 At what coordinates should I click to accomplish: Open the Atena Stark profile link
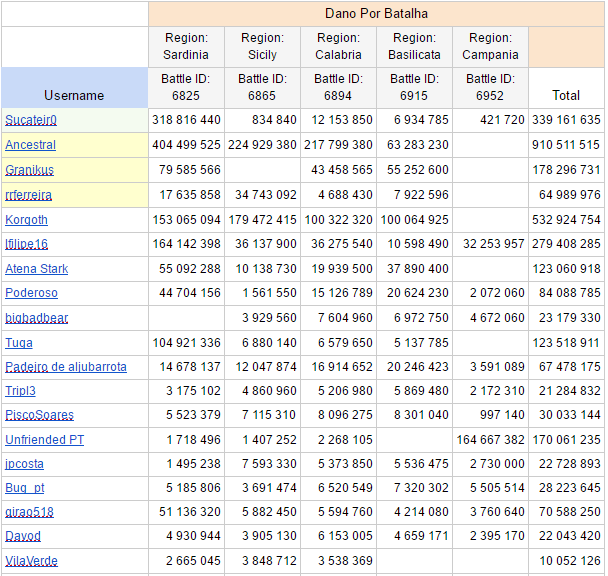36,269
